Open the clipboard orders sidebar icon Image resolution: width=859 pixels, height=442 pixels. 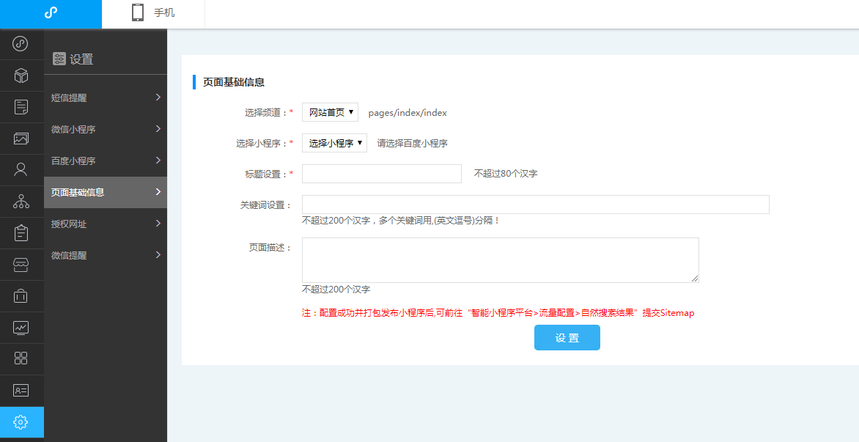point(21,233)
